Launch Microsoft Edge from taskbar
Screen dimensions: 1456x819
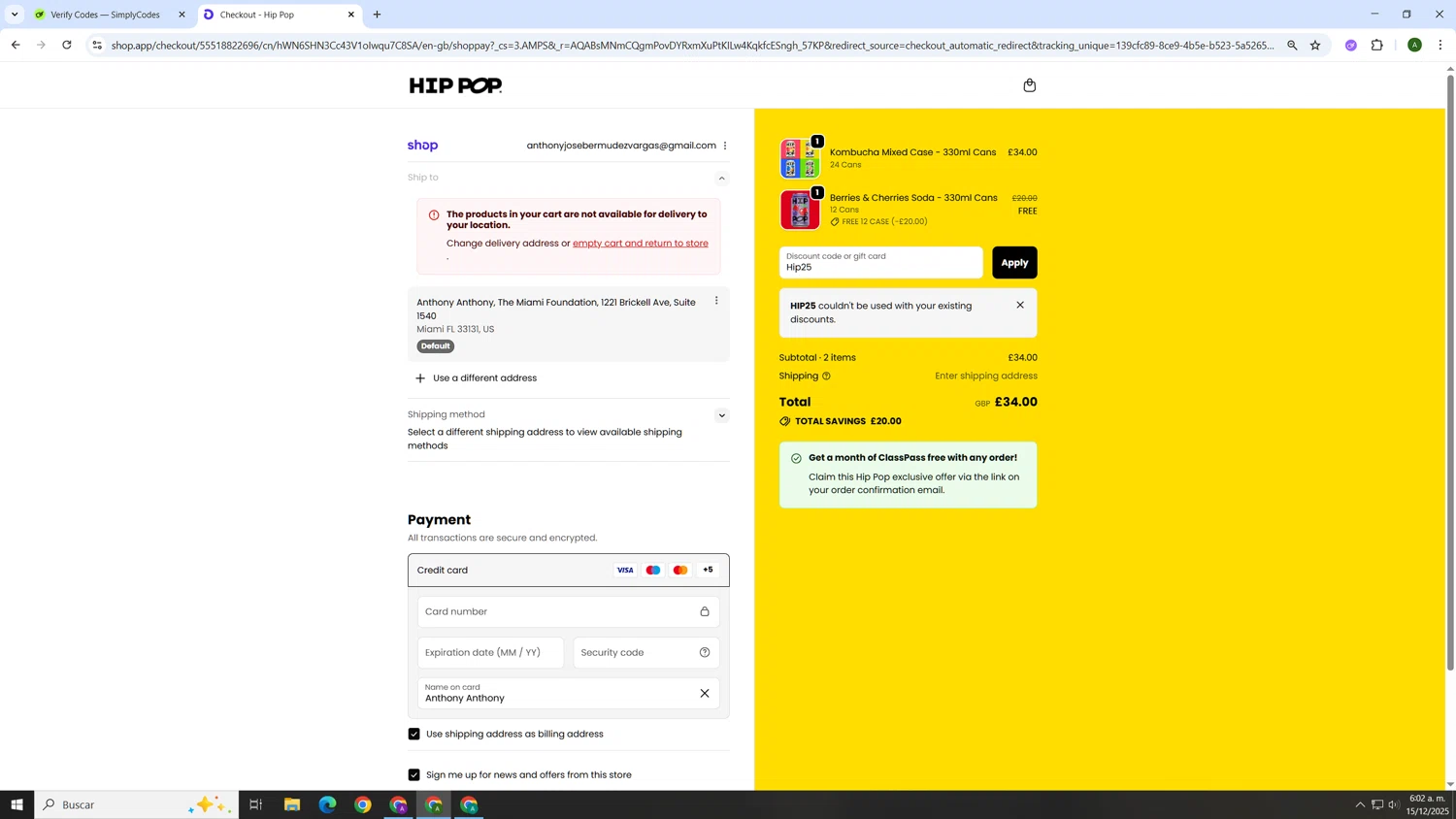click(327, 804)
